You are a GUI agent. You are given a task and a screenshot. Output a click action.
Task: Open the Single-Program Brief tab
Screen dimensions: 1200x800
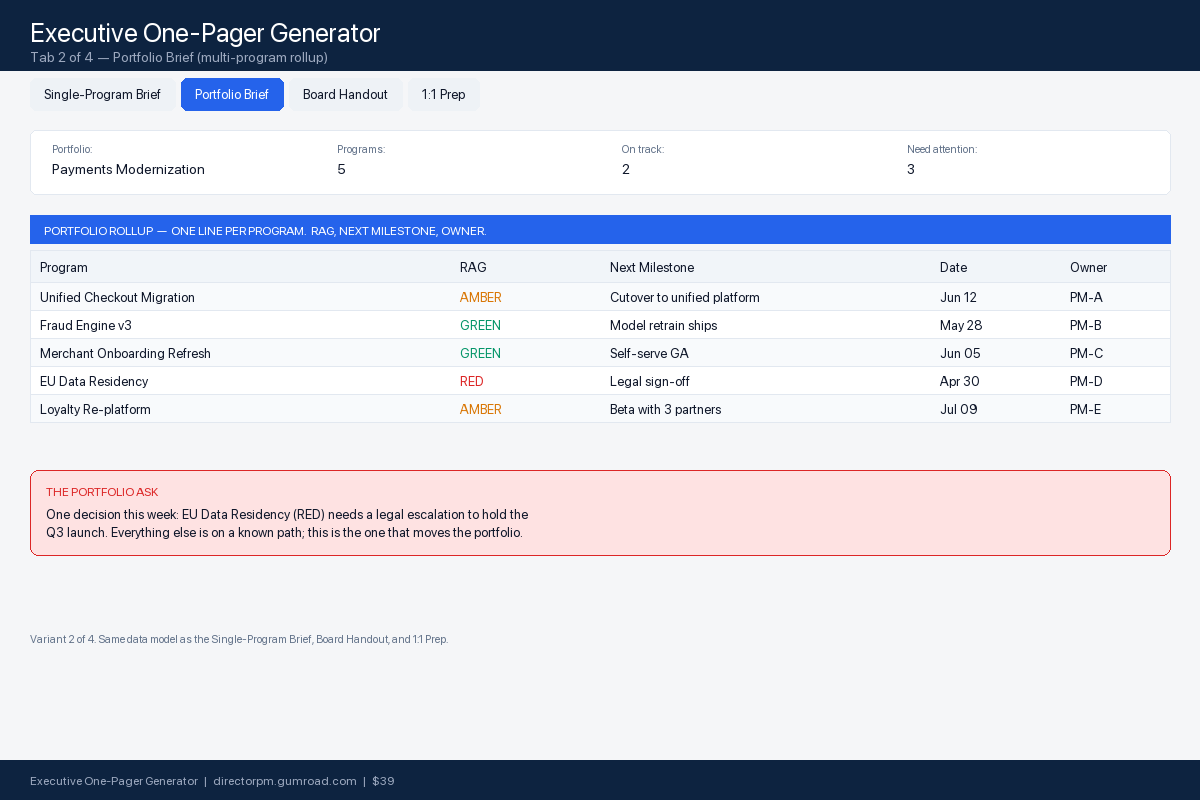tap(102, 95)
